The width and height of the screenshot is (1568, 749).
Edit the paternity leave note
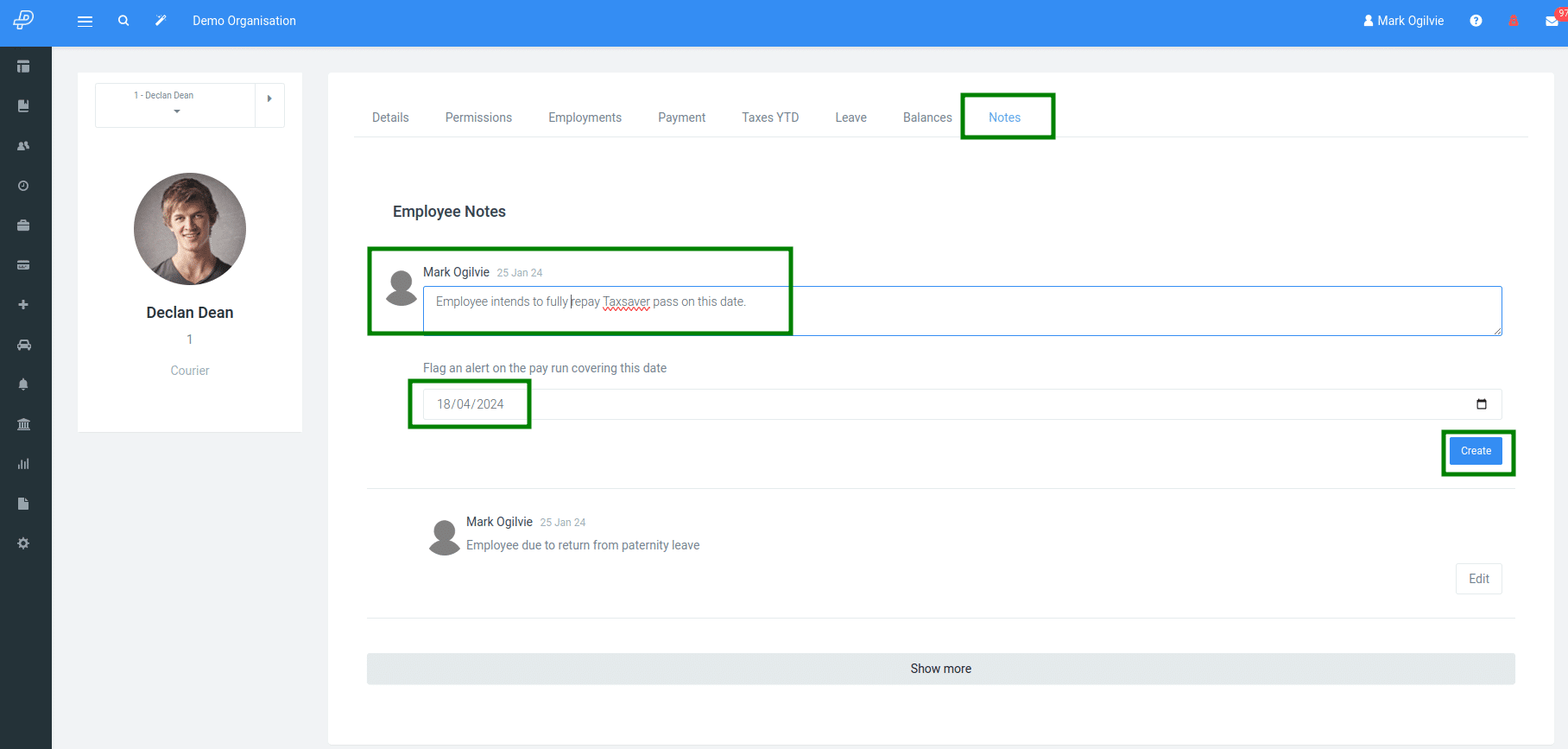pyautogui.click(x=1478, y=579)
